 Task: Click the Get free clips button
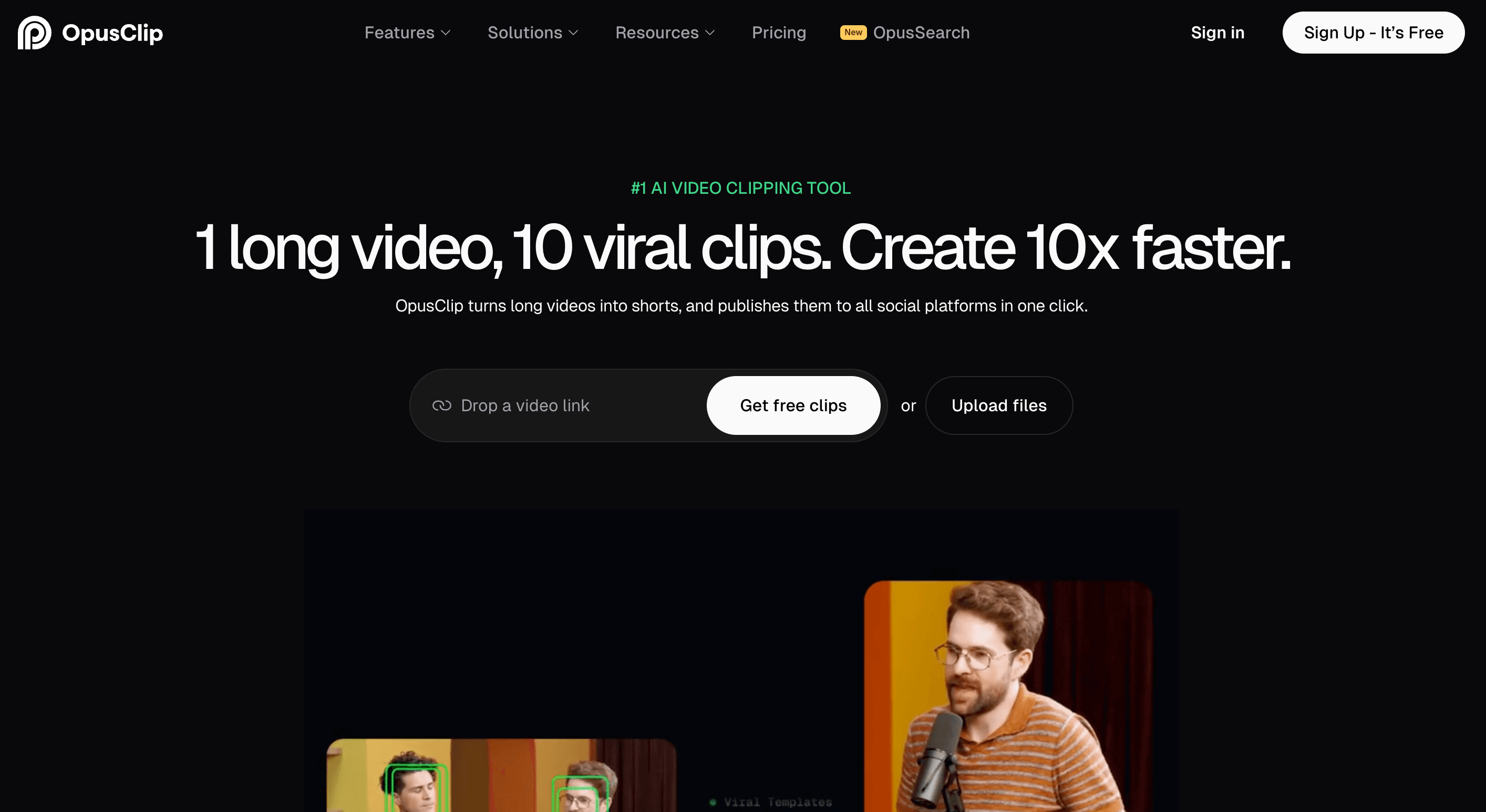coord(793,405)
